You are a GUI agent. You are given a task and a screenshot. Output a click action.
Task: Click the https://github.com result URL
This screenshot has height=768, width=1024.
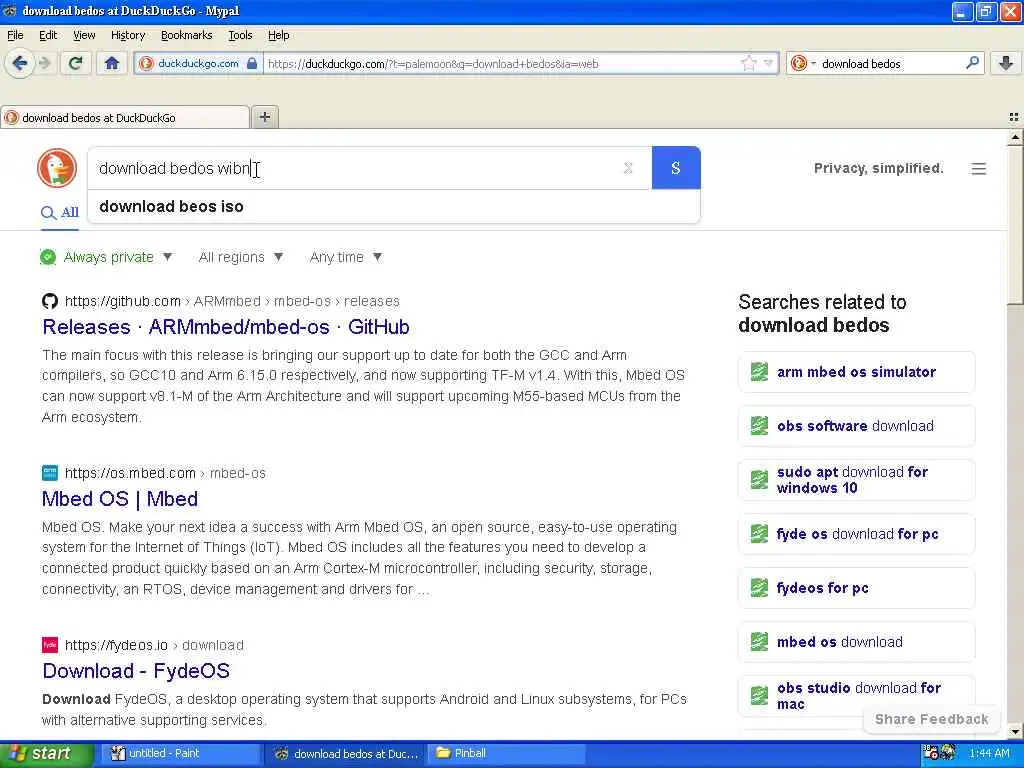(123, 301)
